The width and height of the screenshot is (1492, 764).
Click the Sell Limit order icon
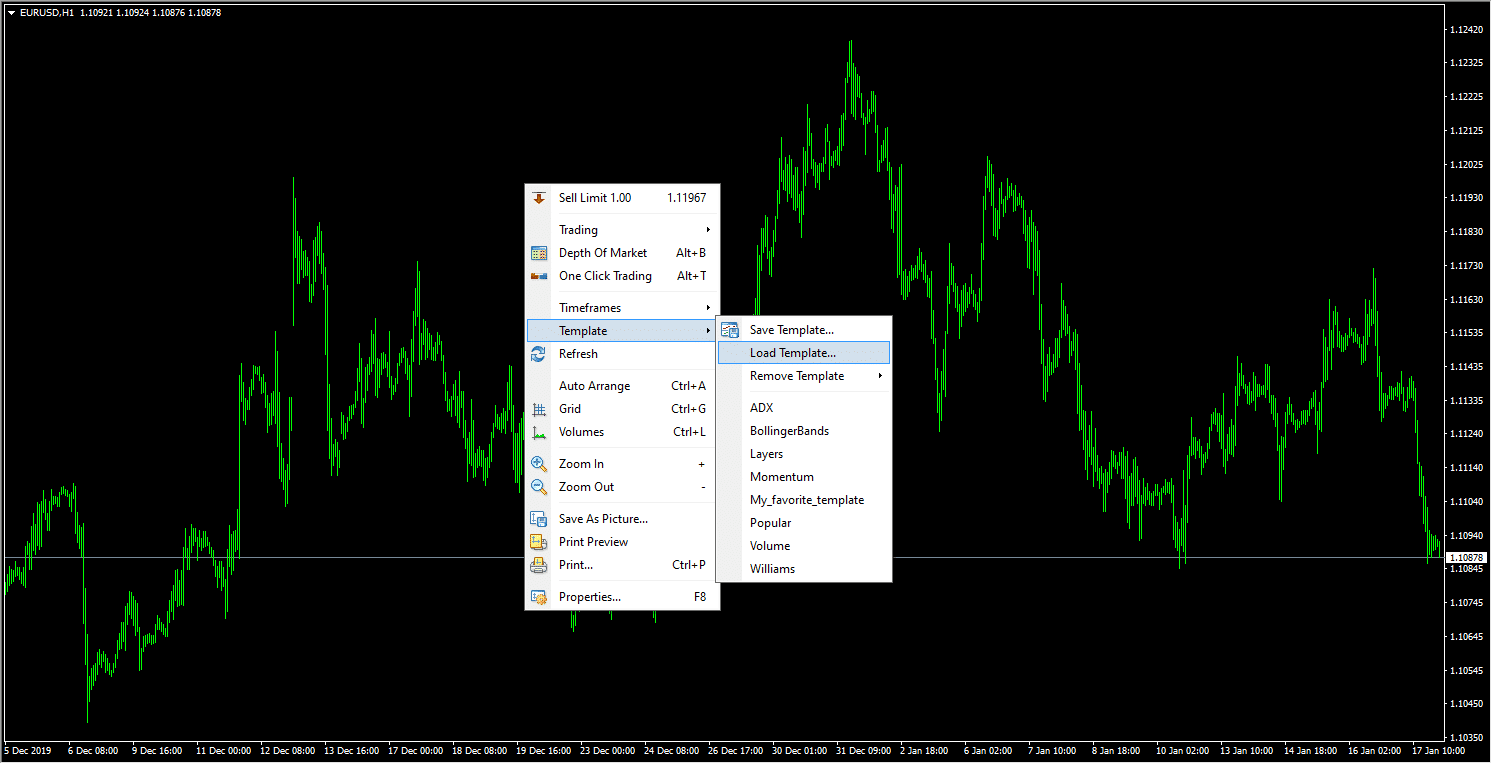[539, 198]
